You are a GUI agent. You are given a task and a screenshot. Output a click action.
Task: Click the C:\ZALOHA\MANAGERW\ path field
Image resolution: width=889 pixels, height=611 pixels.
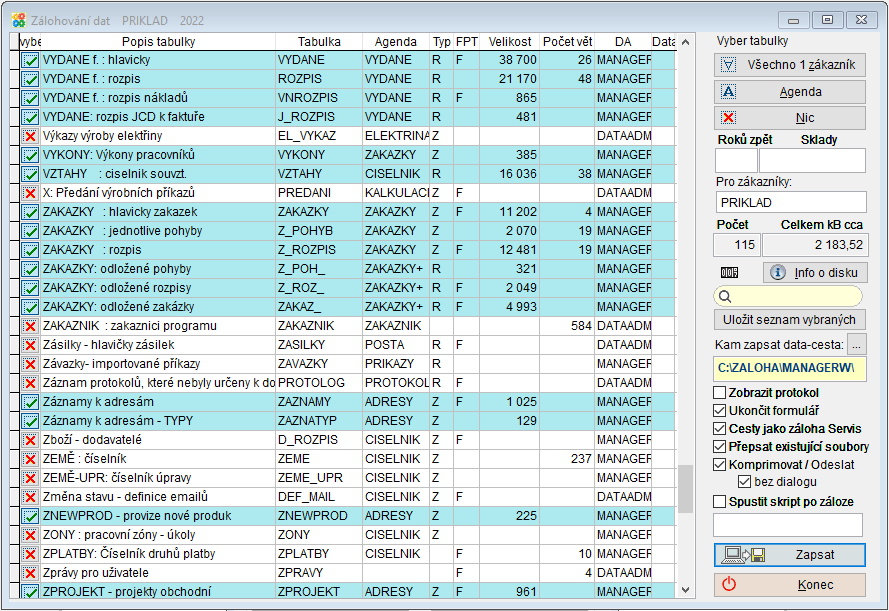pyautogui.click(x=789, y=368)
